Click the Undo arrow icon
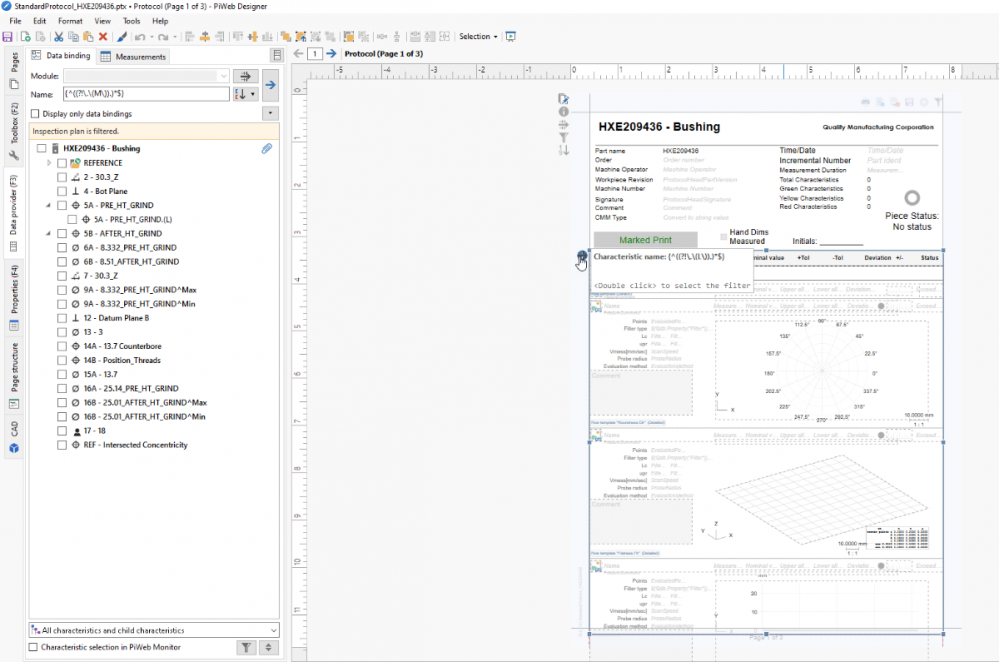The width and height of the screenshot is (999, 662). pos(140,37)
